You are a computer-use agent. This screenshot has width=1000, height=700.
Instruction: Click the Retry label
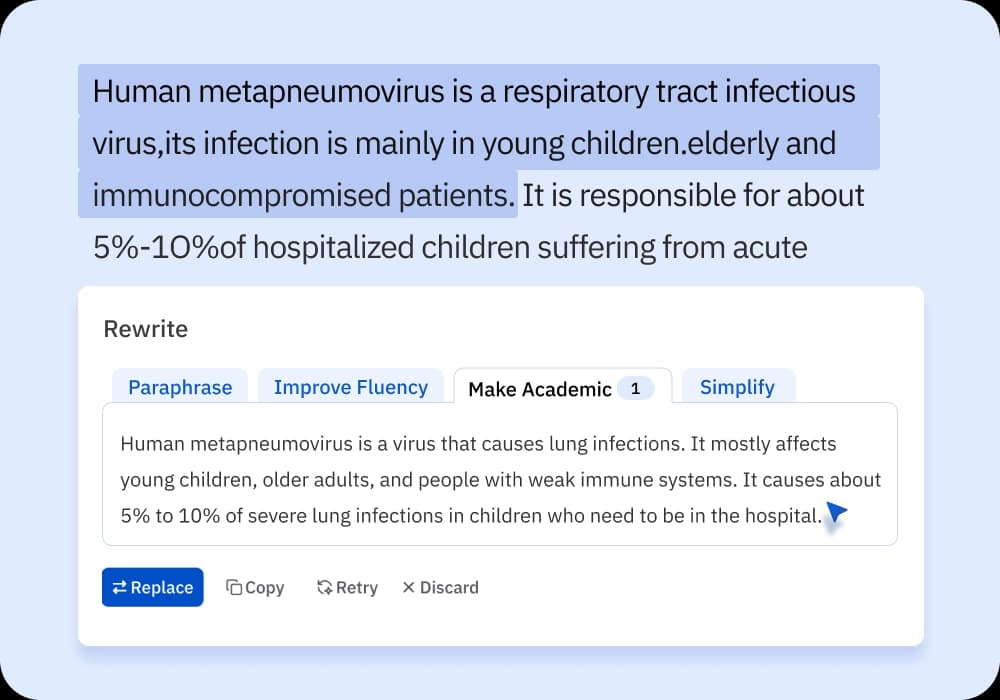[x=356, y=588]
